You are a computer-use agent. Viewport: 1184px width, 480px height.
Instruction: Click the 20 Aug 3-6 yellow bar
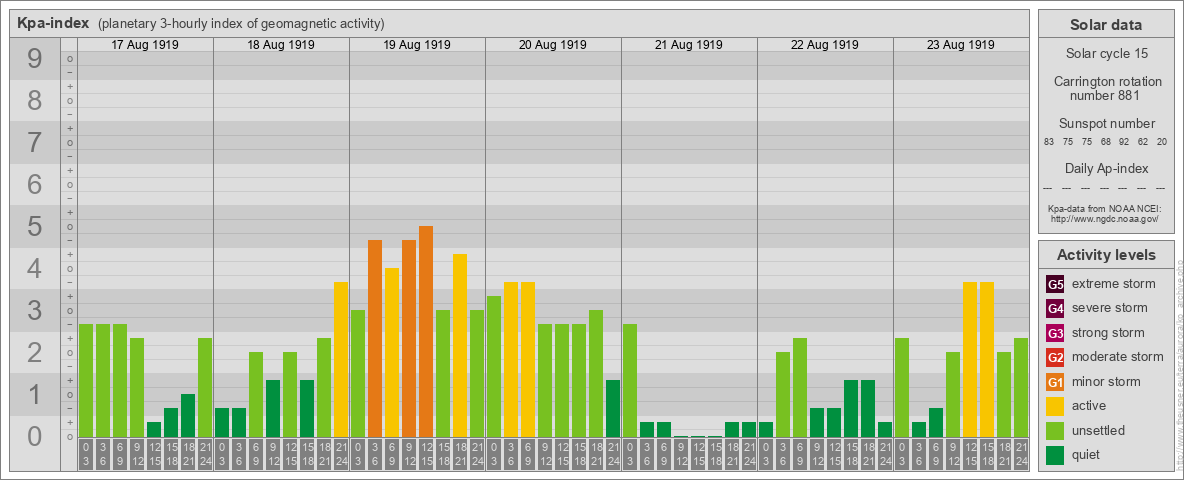tap(510, 359)
